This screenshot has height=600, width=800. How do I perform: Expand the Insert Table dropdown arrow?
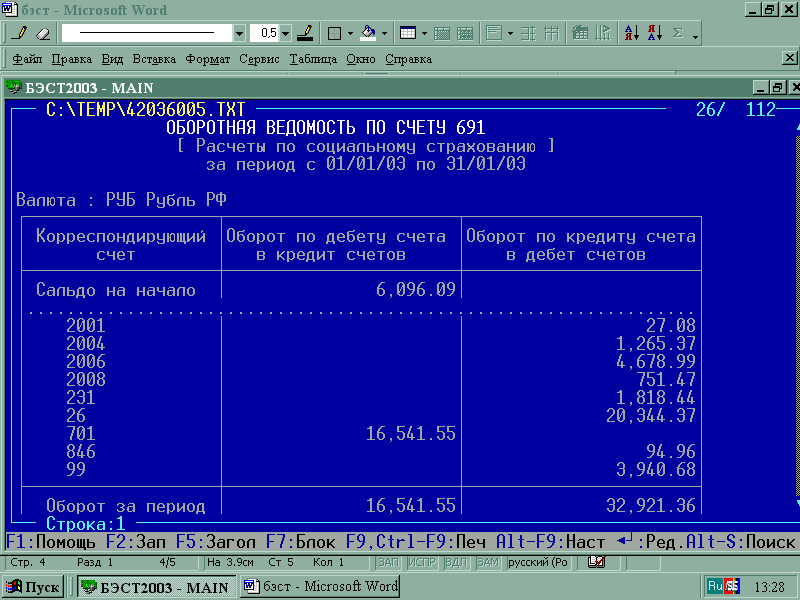click(x=424, y=34)
